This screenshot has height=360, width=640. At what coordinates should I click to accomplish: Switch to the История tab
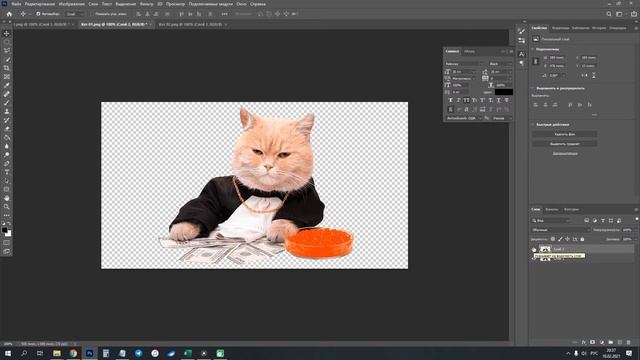599,28
